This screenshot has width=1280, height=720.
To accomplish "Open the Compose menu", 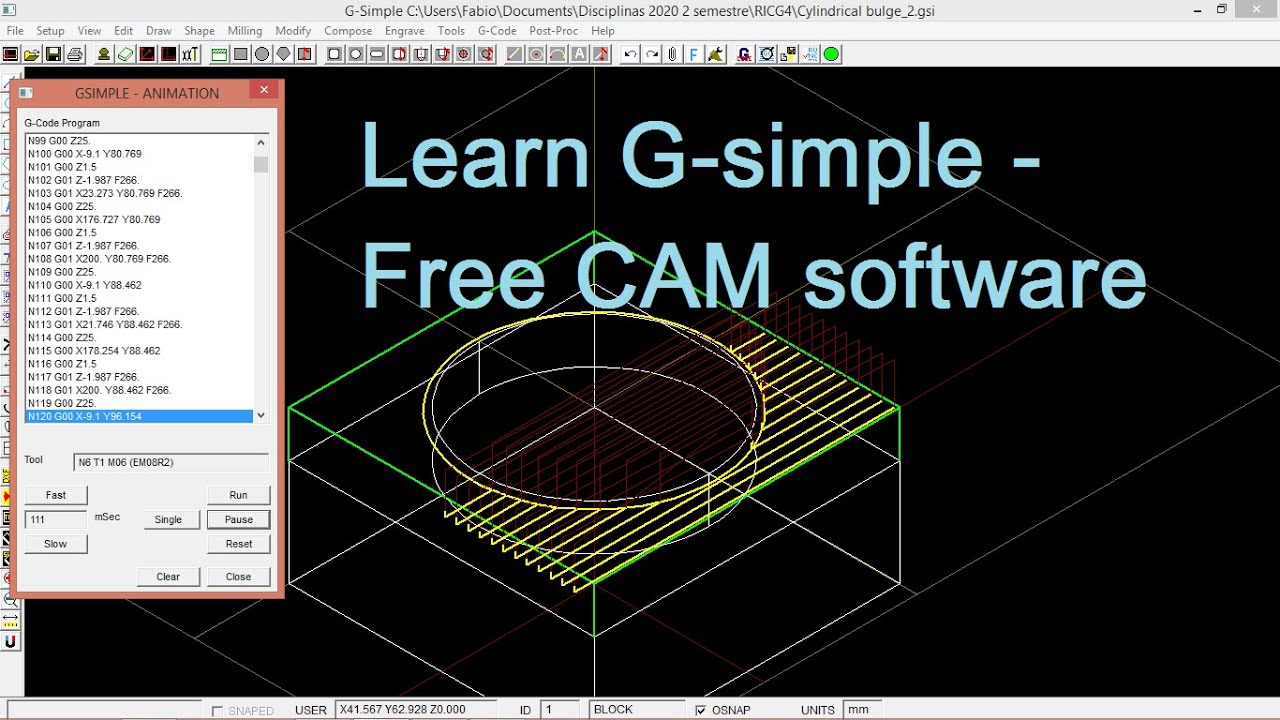I will click(x=348, y=31).
